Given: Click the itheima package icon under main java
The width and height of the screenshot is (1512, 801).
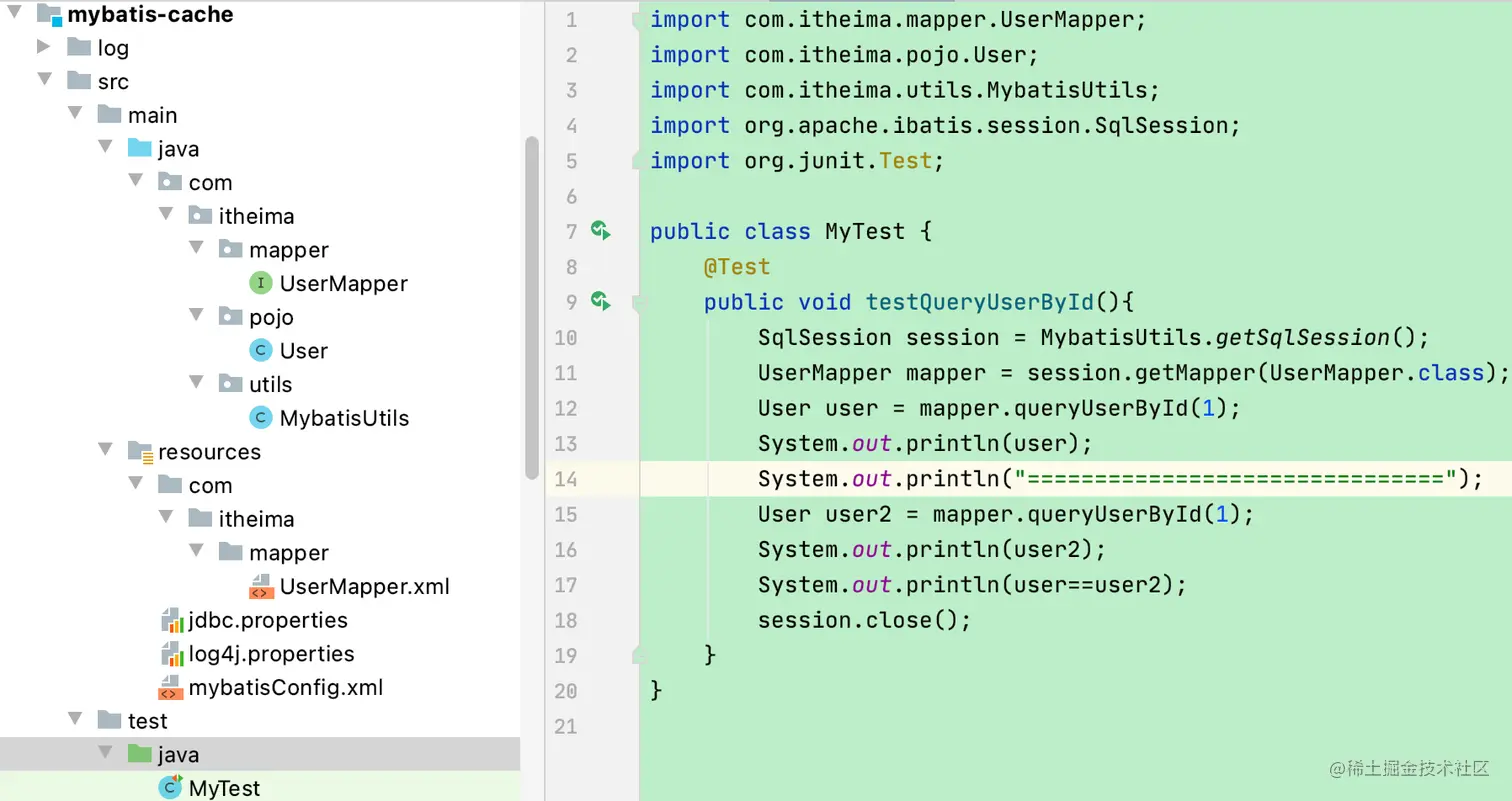Looking at the screenshot, I should click(200, 216).
